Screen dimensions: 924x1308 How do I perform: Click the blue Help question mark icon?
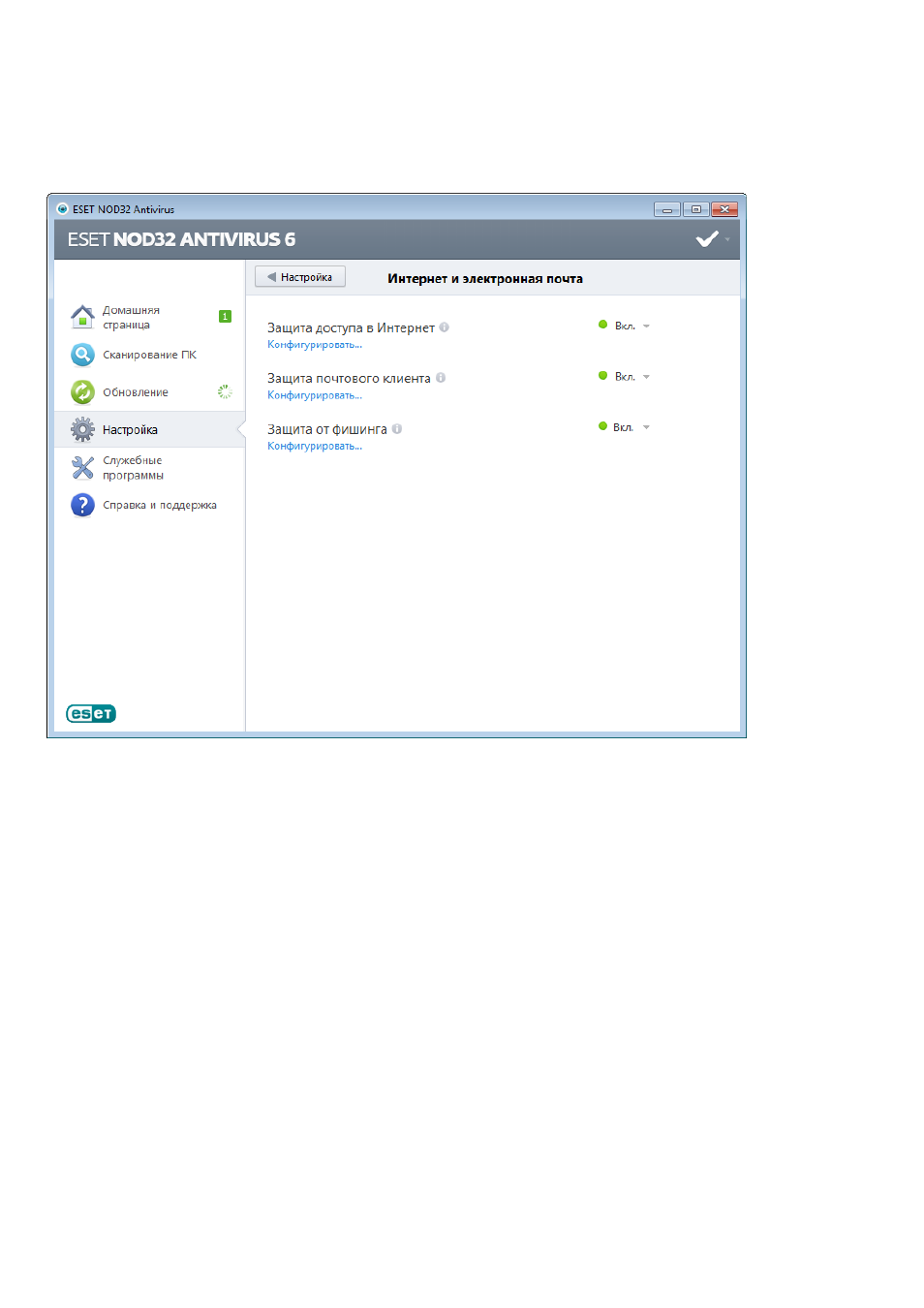[x=82, y=505]
